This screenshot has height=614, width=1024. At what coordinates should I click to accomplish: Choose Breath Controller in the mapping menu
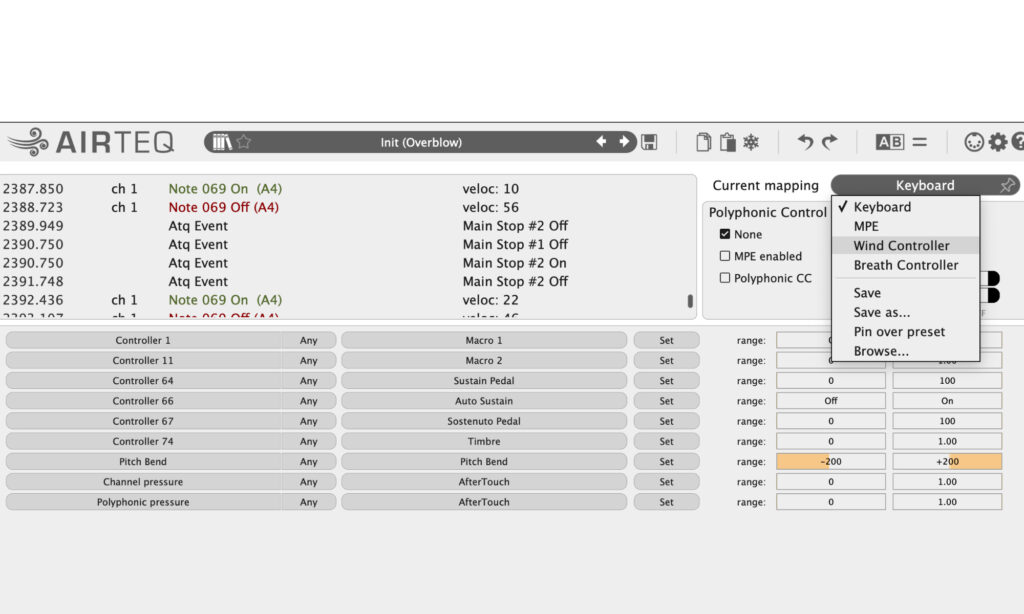(906, 265)
